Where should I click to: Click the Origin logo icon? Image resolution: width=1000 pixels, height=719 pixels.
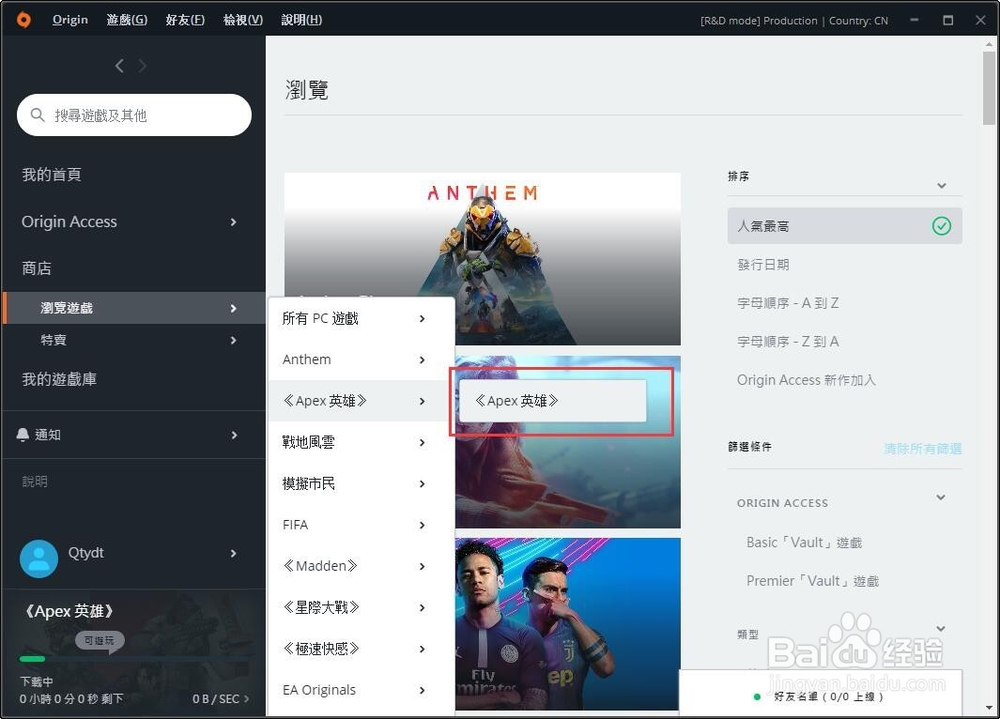tap(24, 20)
